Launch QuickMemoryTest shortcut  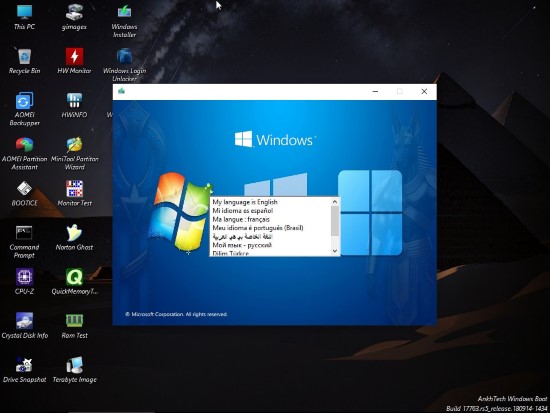(x=74, y=282)
